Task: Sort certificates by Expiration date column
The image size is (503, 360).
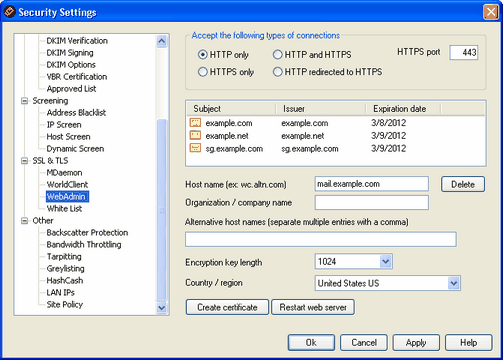Action: pos(403,109)
